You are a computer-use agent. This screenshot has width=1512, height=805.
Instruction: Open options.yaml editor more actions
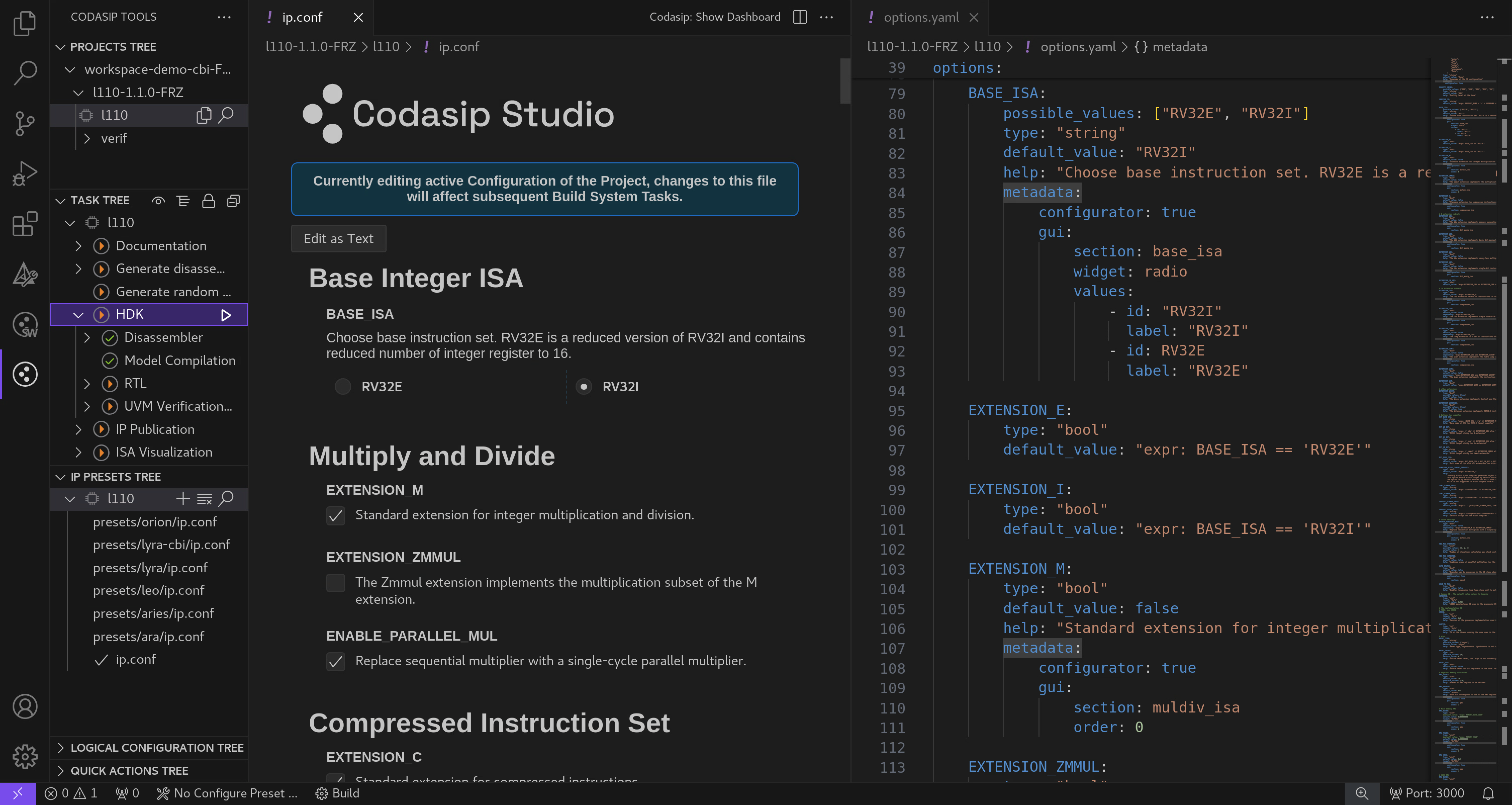(1487, 17)
